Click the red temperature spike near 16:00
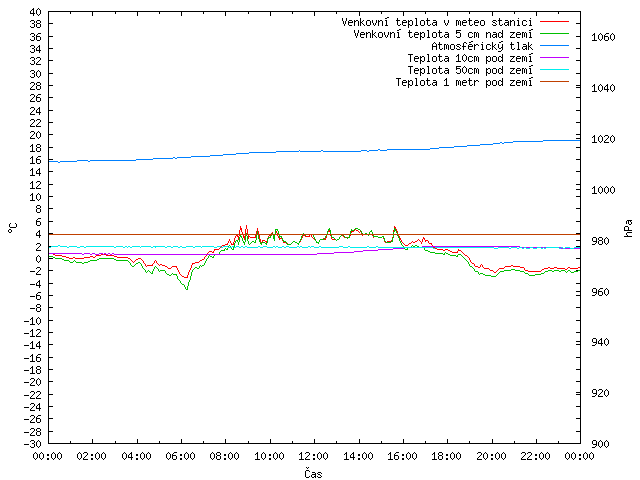The height and width of the screenshot is (480, 640). point(395,227)
